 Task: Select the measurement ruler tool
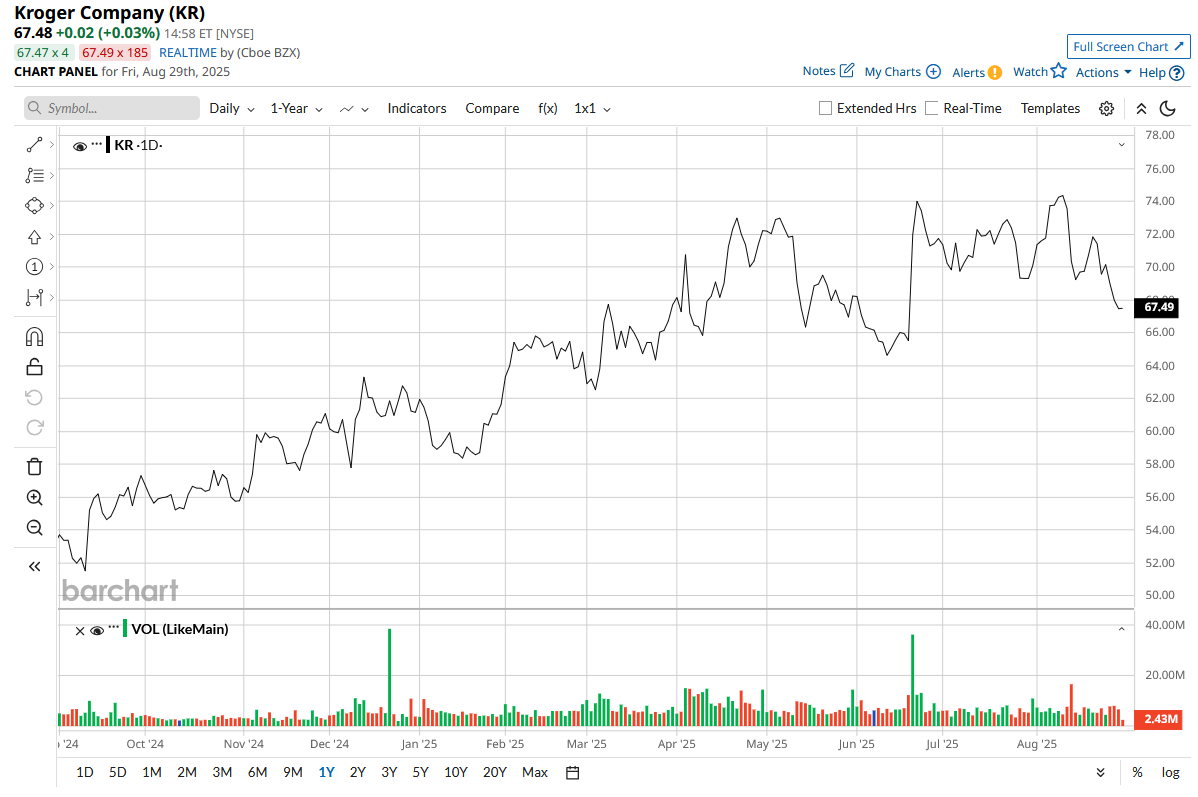click(x=34, y=297)
